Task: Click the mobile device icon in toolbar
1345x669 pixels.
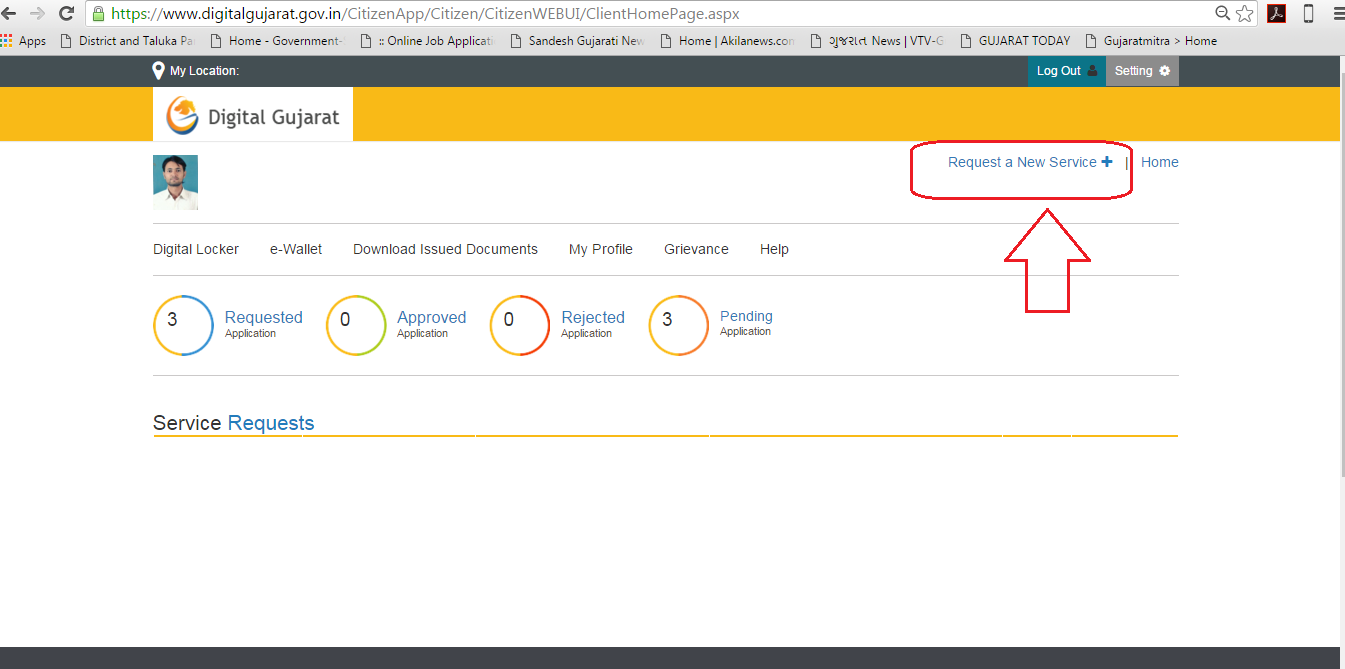Action: coord(1308,15)
